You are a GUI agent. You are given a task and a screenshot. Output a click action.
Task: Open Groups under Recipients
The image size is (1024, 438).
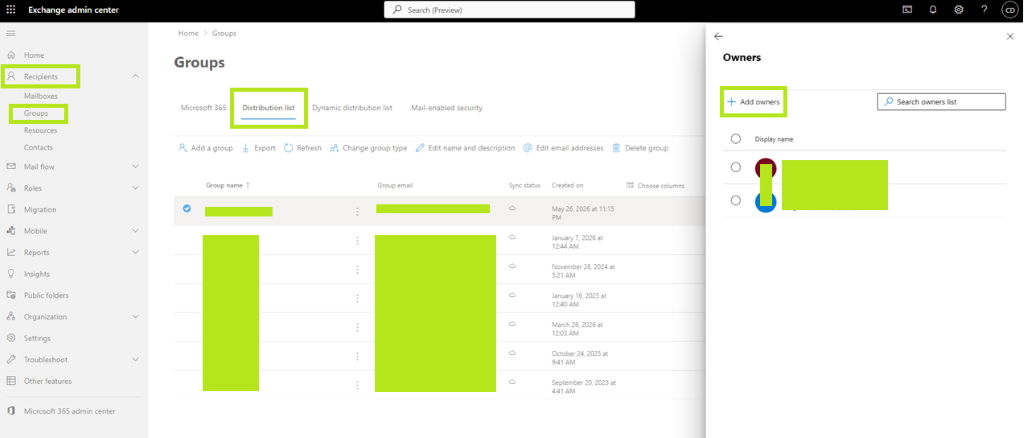[x=36, y=113]
